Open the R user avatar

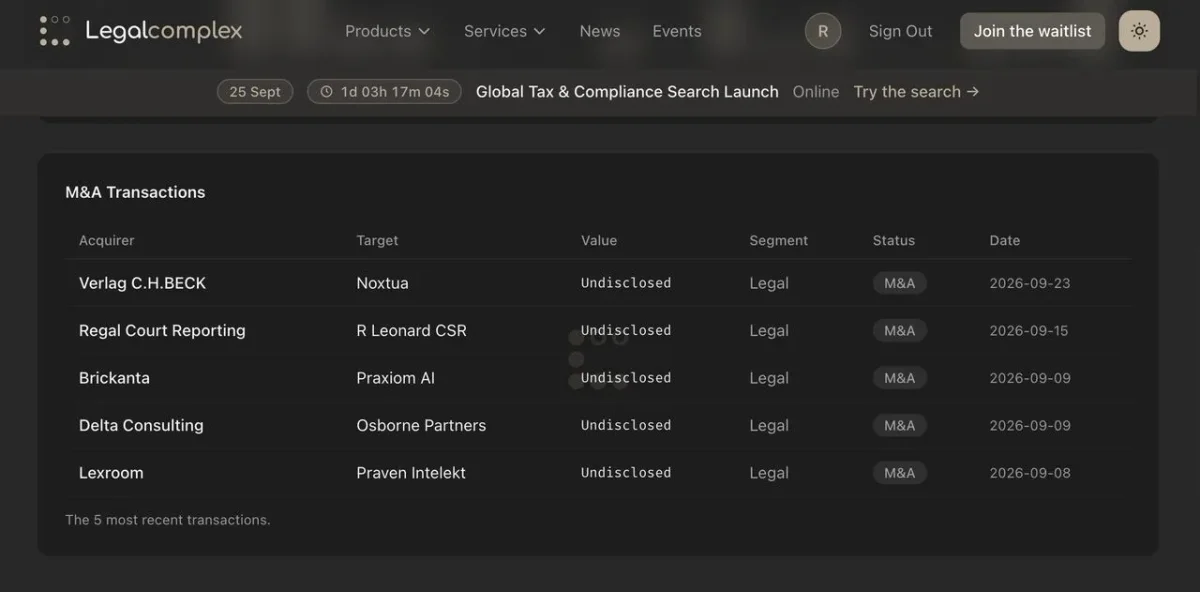pyautogui.click(x=823, y=31)
